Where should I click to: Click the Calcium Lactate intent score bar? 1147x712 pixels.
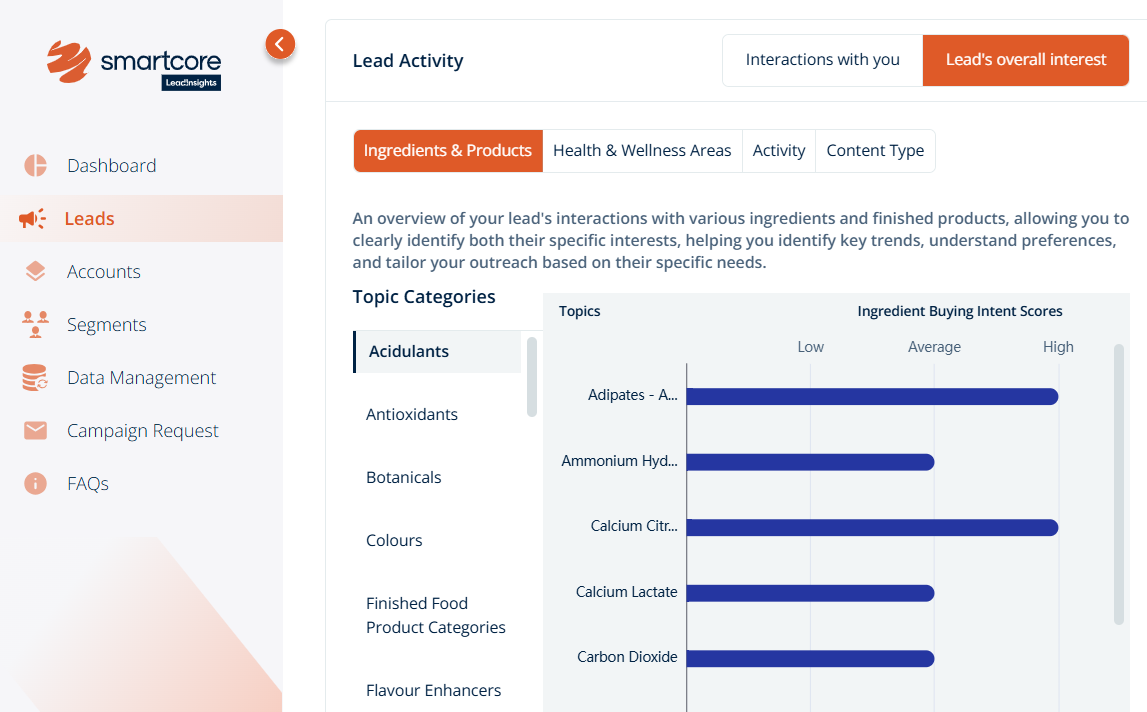click(x=810, y=593)
